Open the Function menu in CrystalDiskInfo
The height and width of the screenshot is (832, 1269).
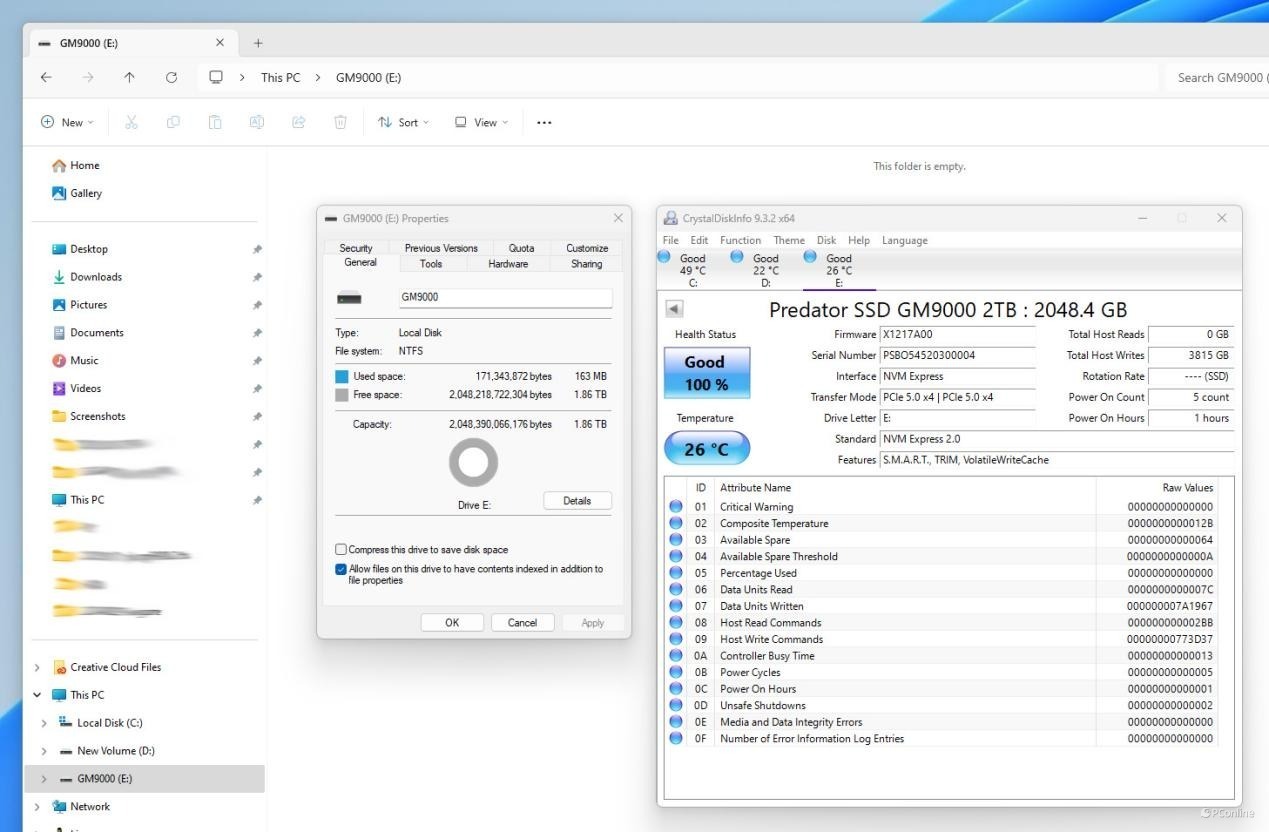point(740,240)
